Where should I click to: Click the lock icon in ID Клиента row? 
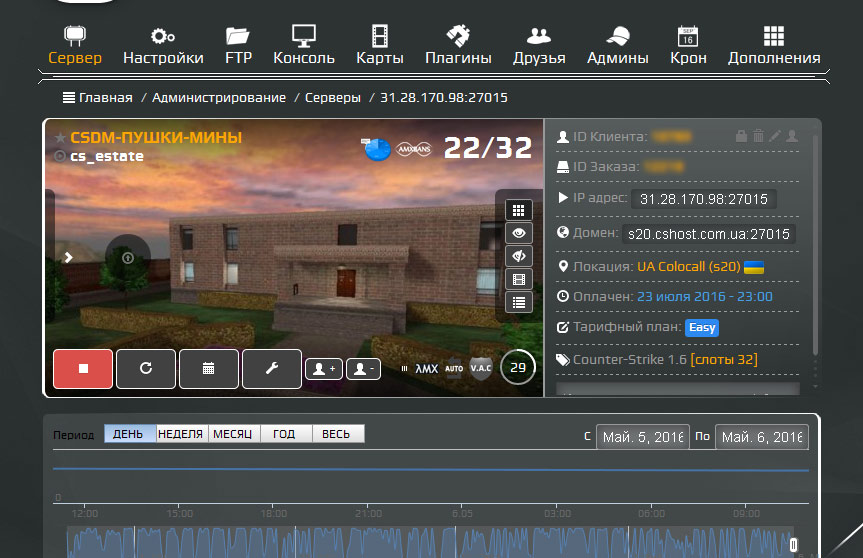741,135
